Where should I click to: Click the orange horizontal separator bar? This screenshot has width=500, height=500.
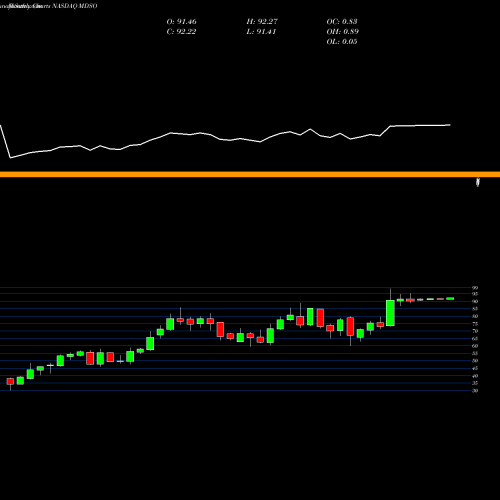(250, 174)
